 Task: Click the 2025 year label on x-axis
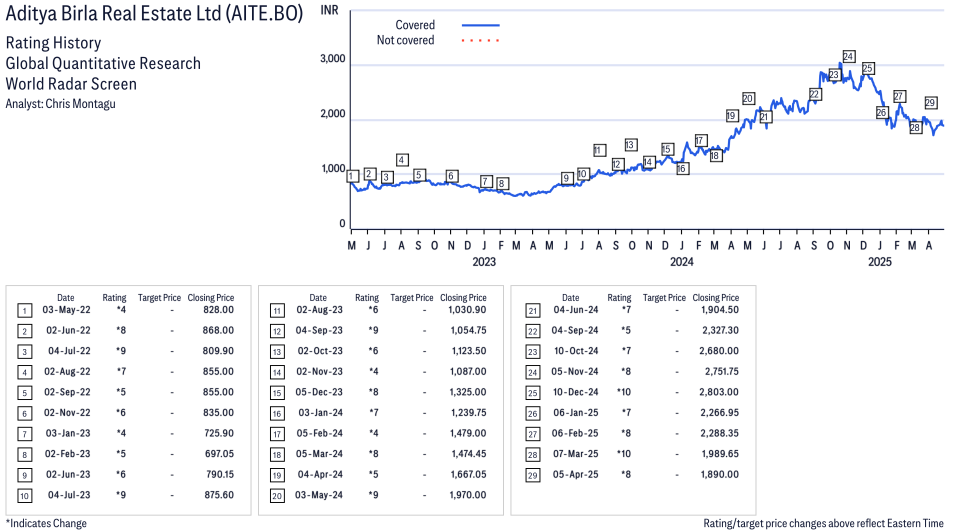click(879, 262)
